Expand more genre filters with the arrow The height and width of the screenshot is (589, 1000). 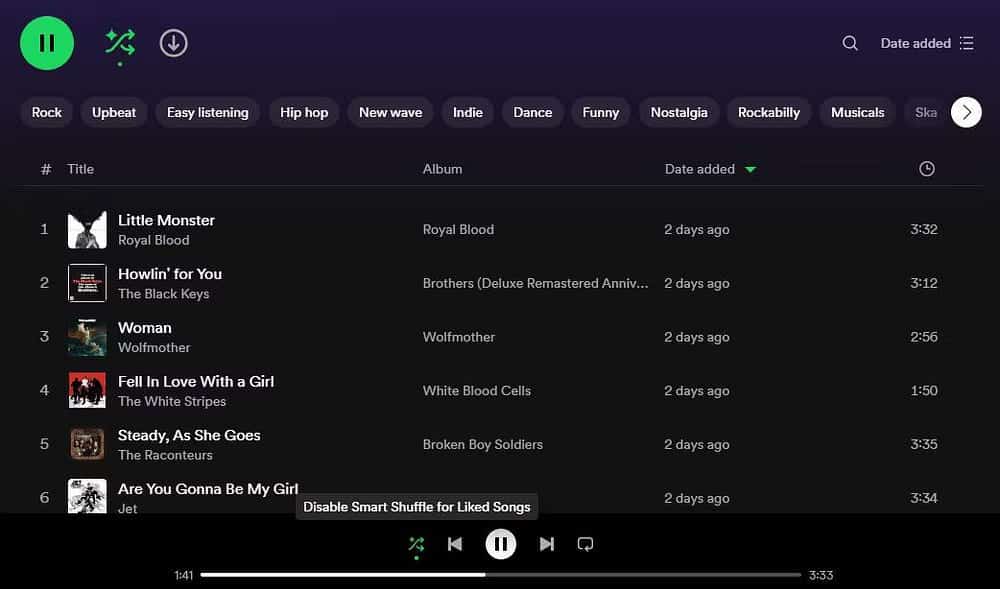click(965, 112)
